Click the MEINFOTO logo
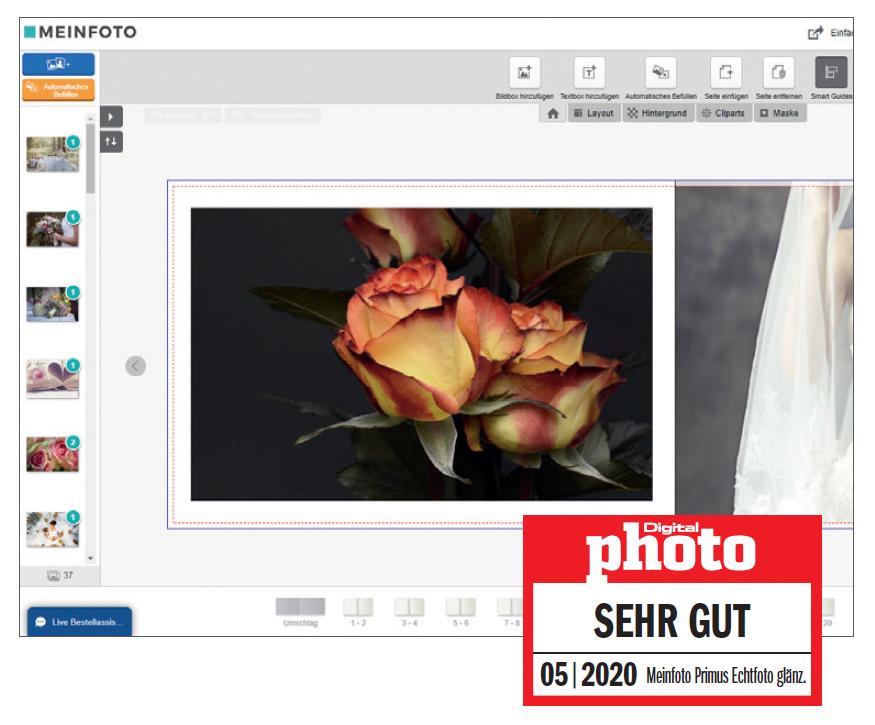Screen dimensions: 875x725 [x=80, y=32]
